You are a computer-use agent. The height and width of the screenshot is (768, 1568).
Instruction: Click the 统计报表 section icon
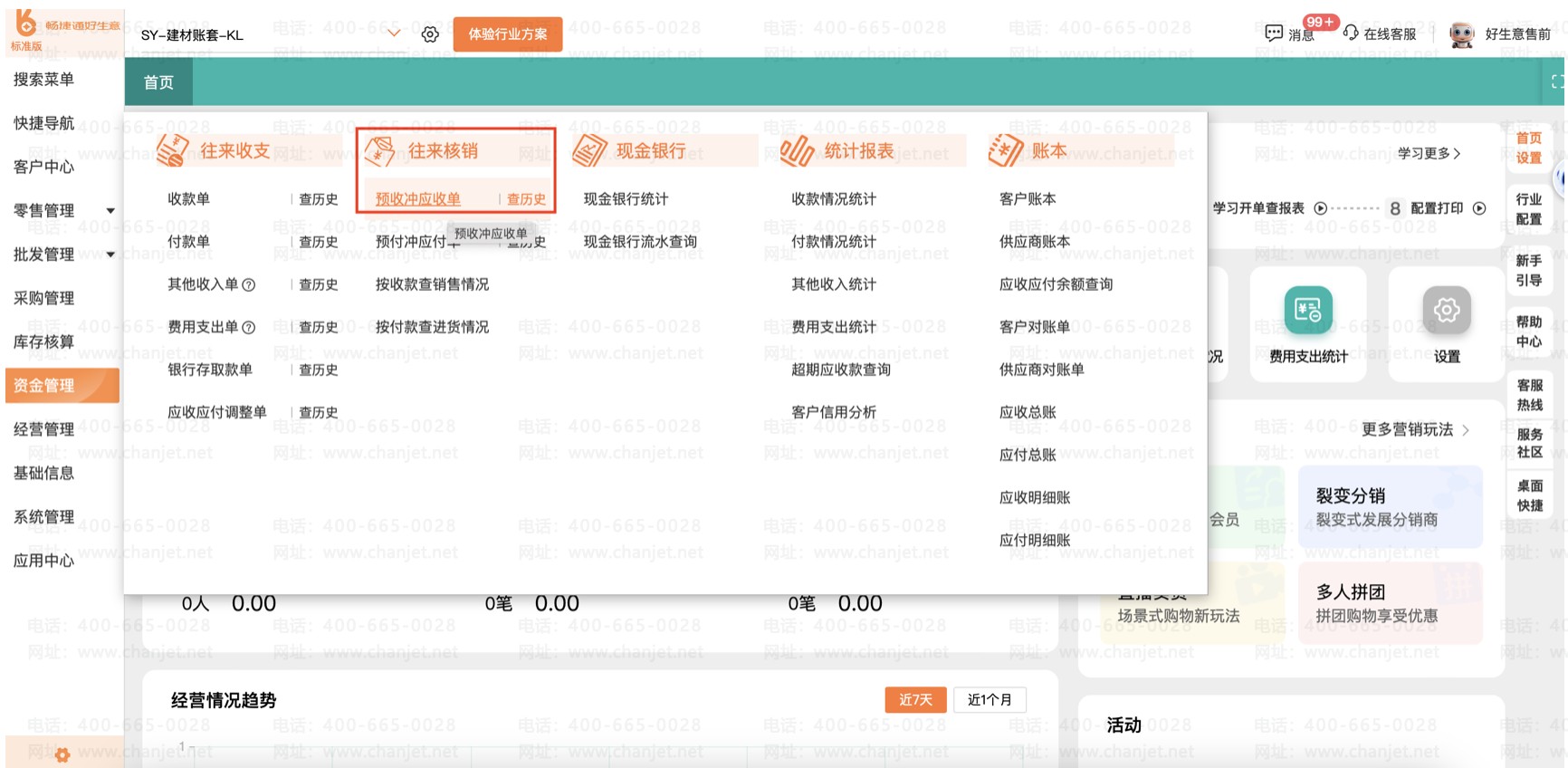(x=798, y=150)
